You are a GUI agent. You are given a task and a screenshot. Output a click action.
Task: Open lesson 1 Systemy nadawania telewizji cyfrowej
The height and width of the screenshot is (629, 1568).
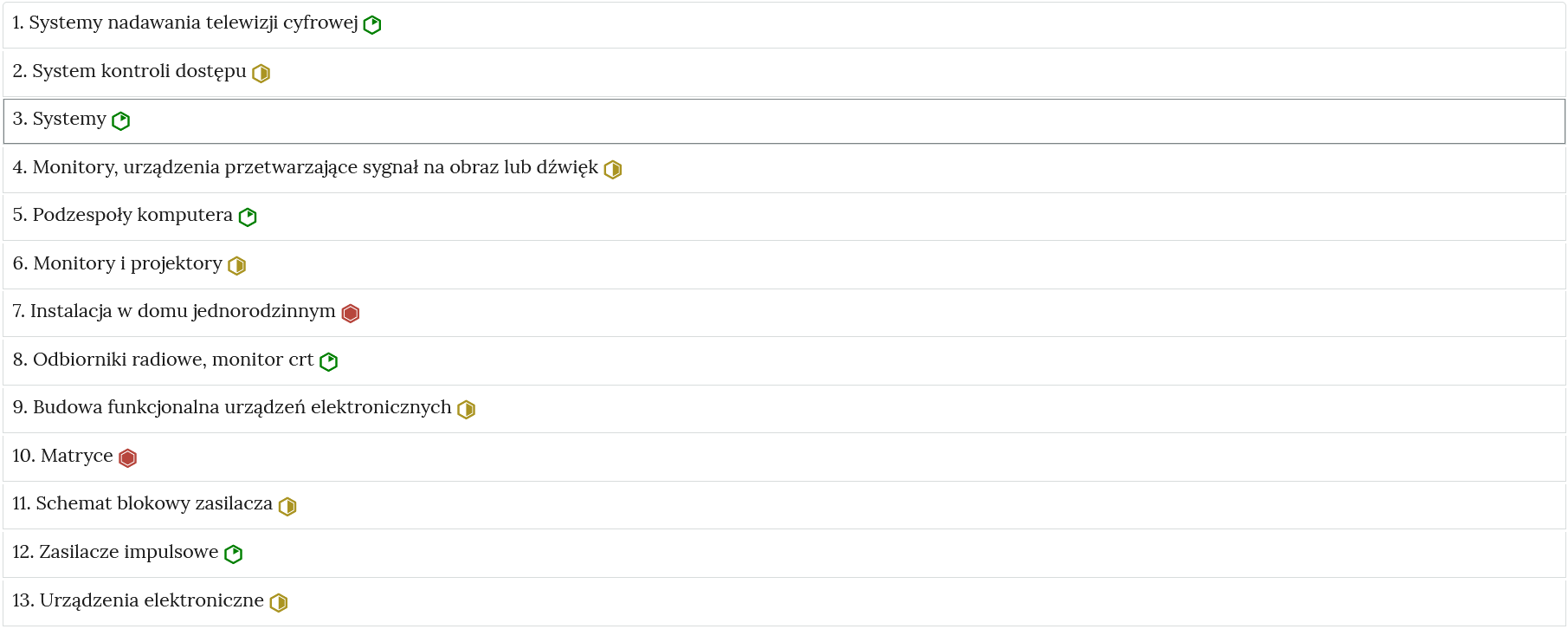(x=784, y=24)
